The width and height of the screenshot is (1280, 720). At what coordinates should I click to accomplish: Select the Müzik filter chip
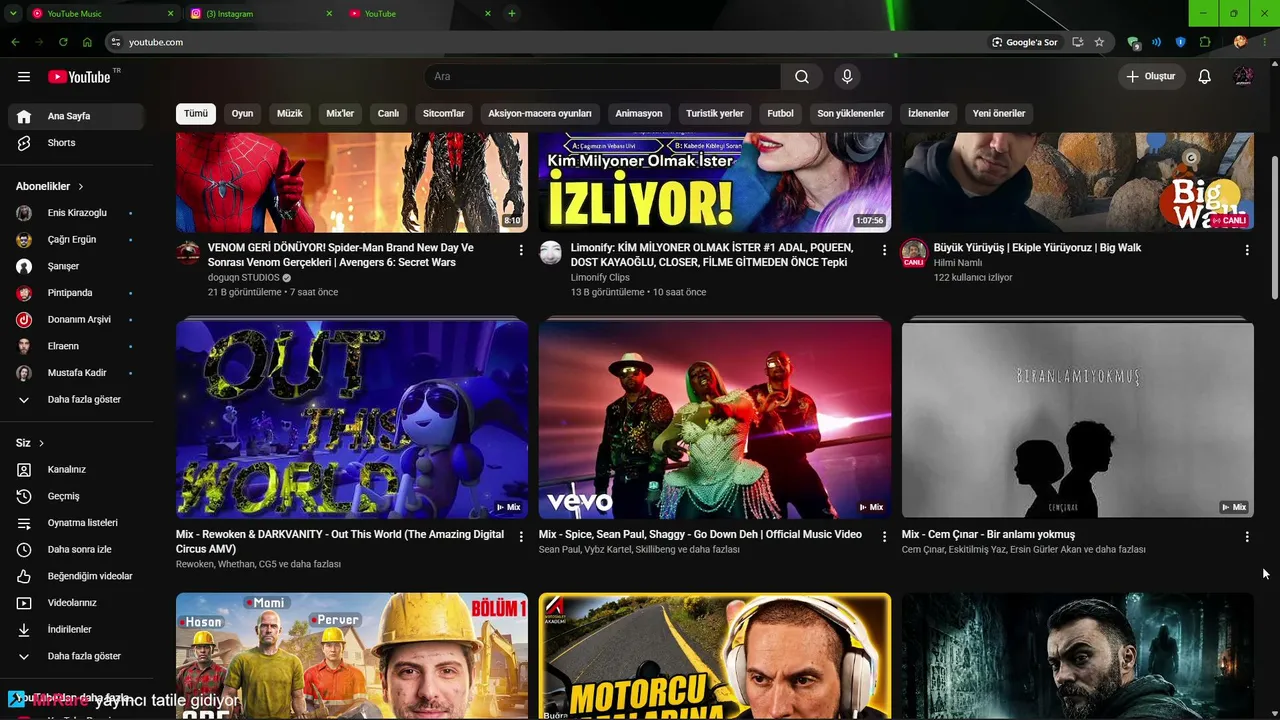click(290, 114)
